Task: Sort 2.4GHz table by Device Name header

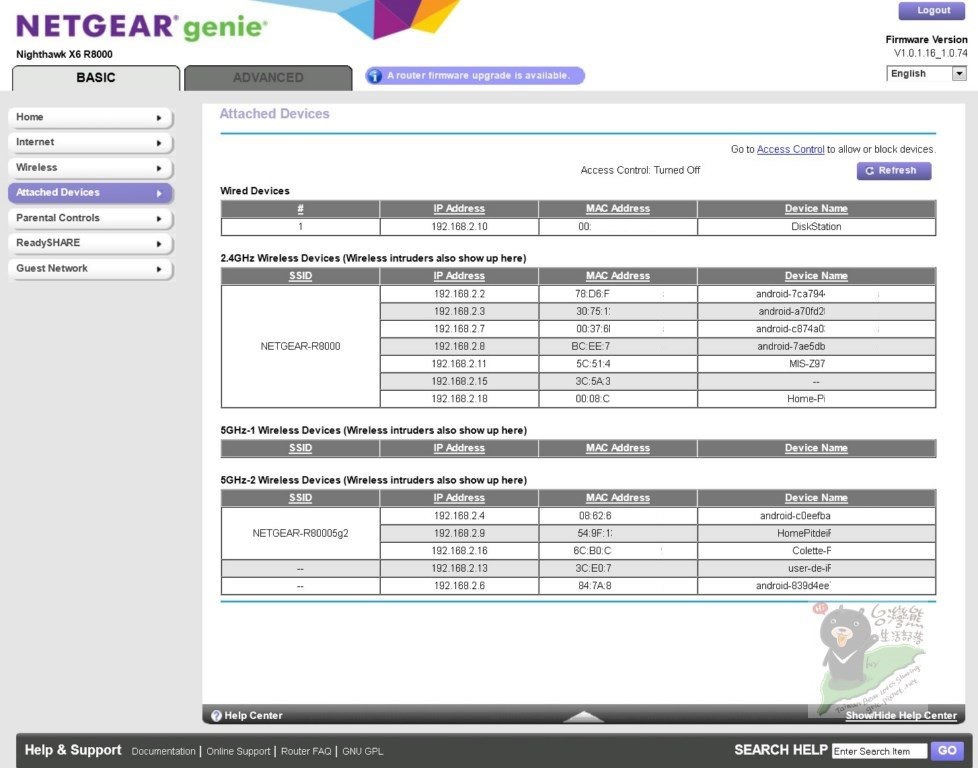Action: (x=816, y=276)
